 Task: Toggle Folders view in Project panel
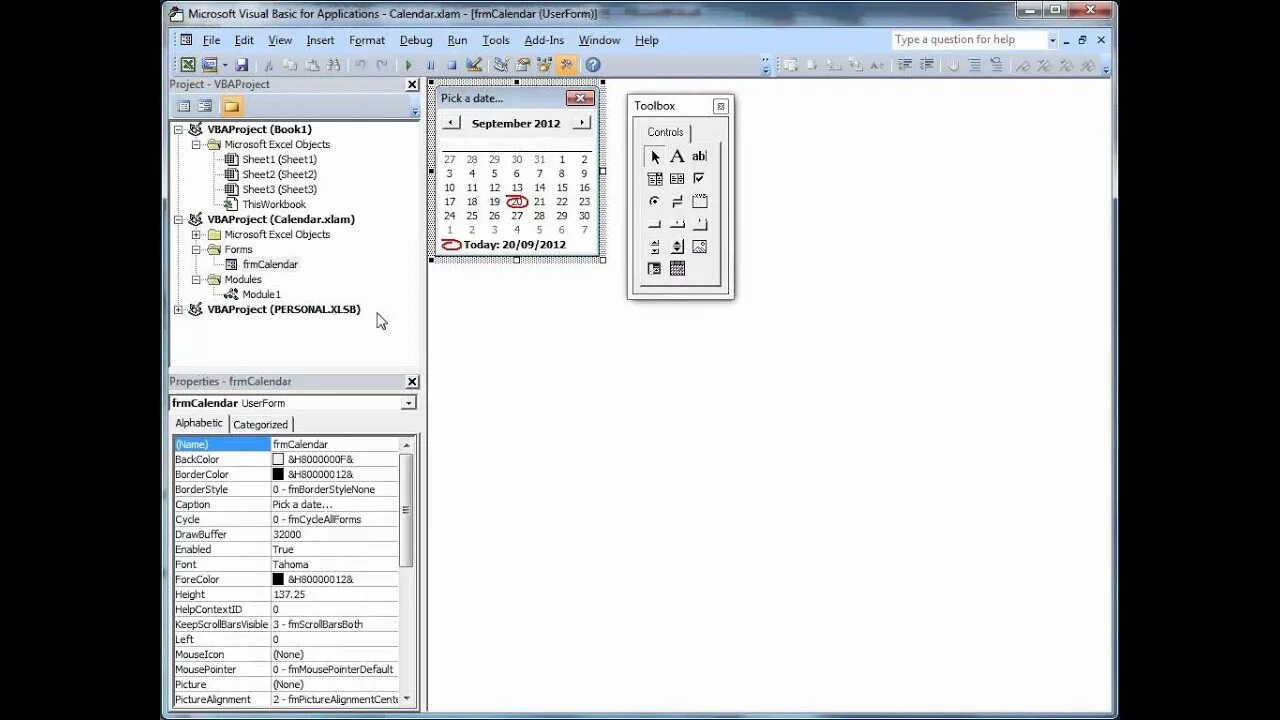[x=232, y=106]
